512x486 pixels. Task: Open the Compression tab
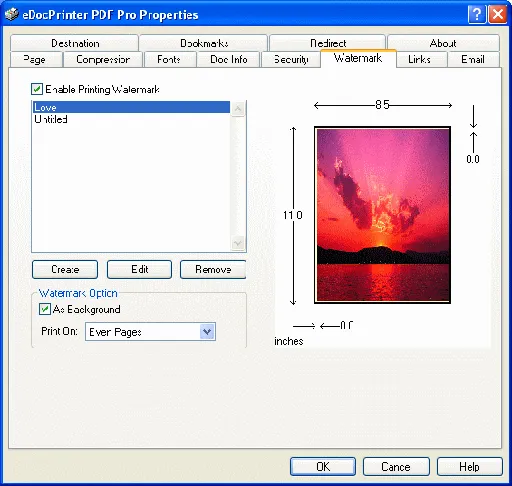(103, 59)
